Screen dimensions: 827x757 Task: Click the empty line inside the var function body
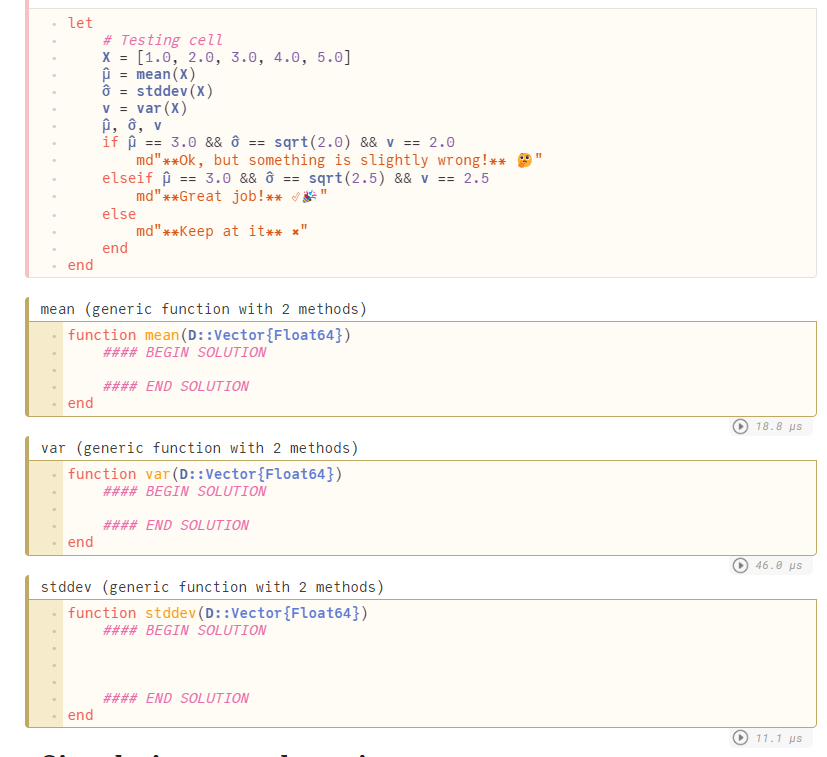pyautogui.click(x=200, y=508)
